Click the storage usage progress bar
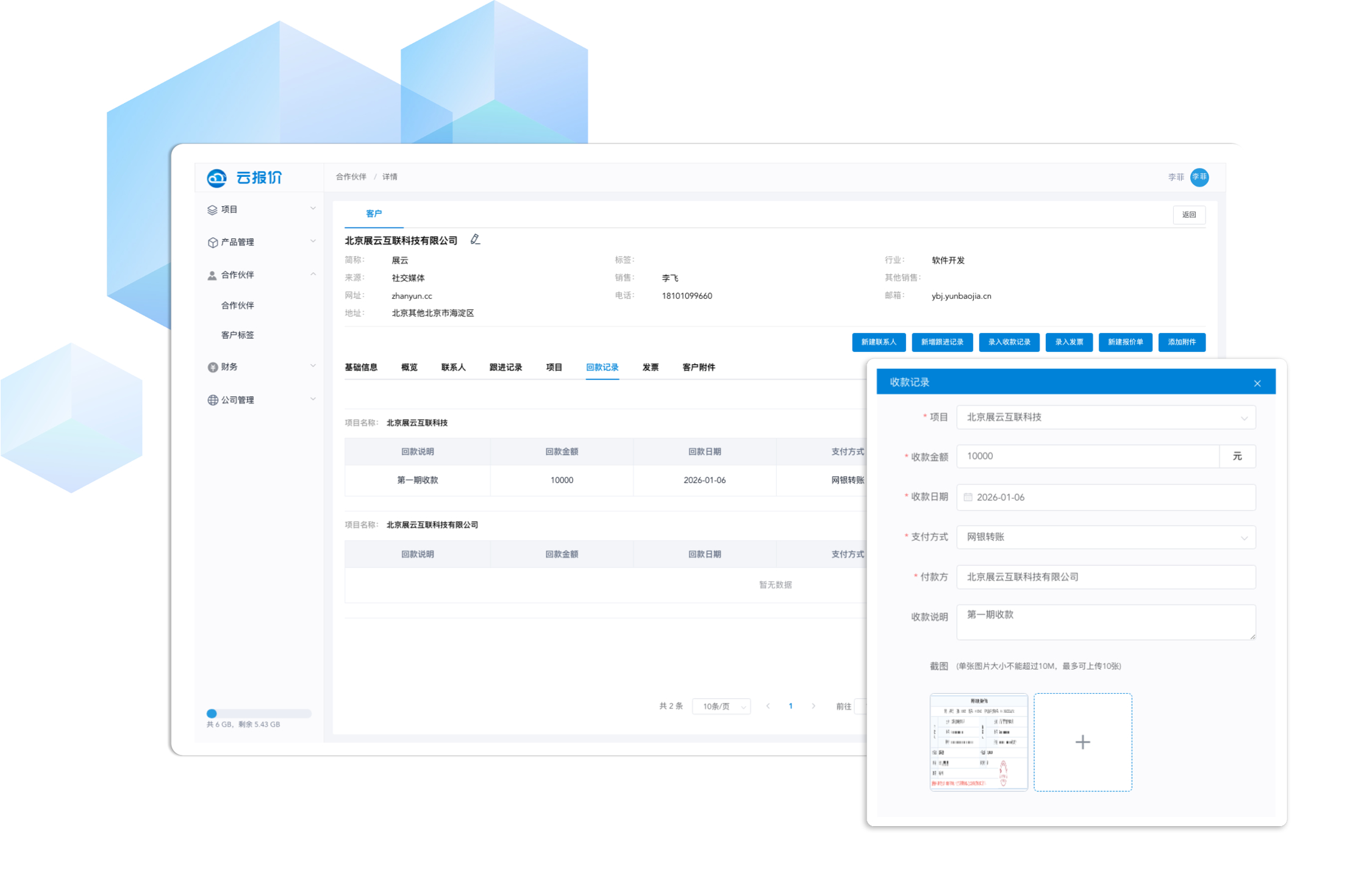The width and height of the screenshot is (1372, 878). pyautogui.click(x=259, y=713)
